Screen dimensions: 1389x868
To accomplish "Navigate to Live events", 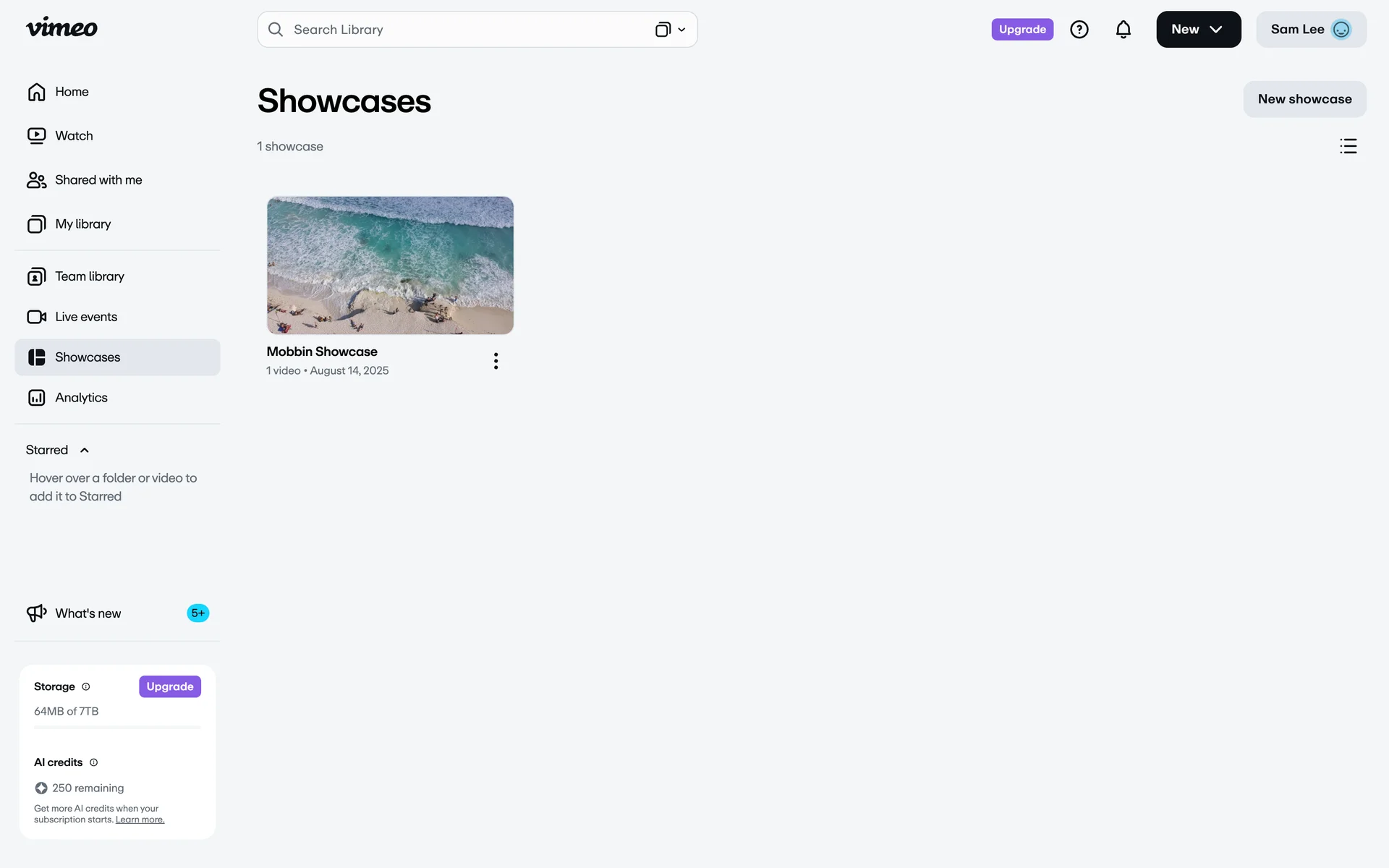I will 86,317.
